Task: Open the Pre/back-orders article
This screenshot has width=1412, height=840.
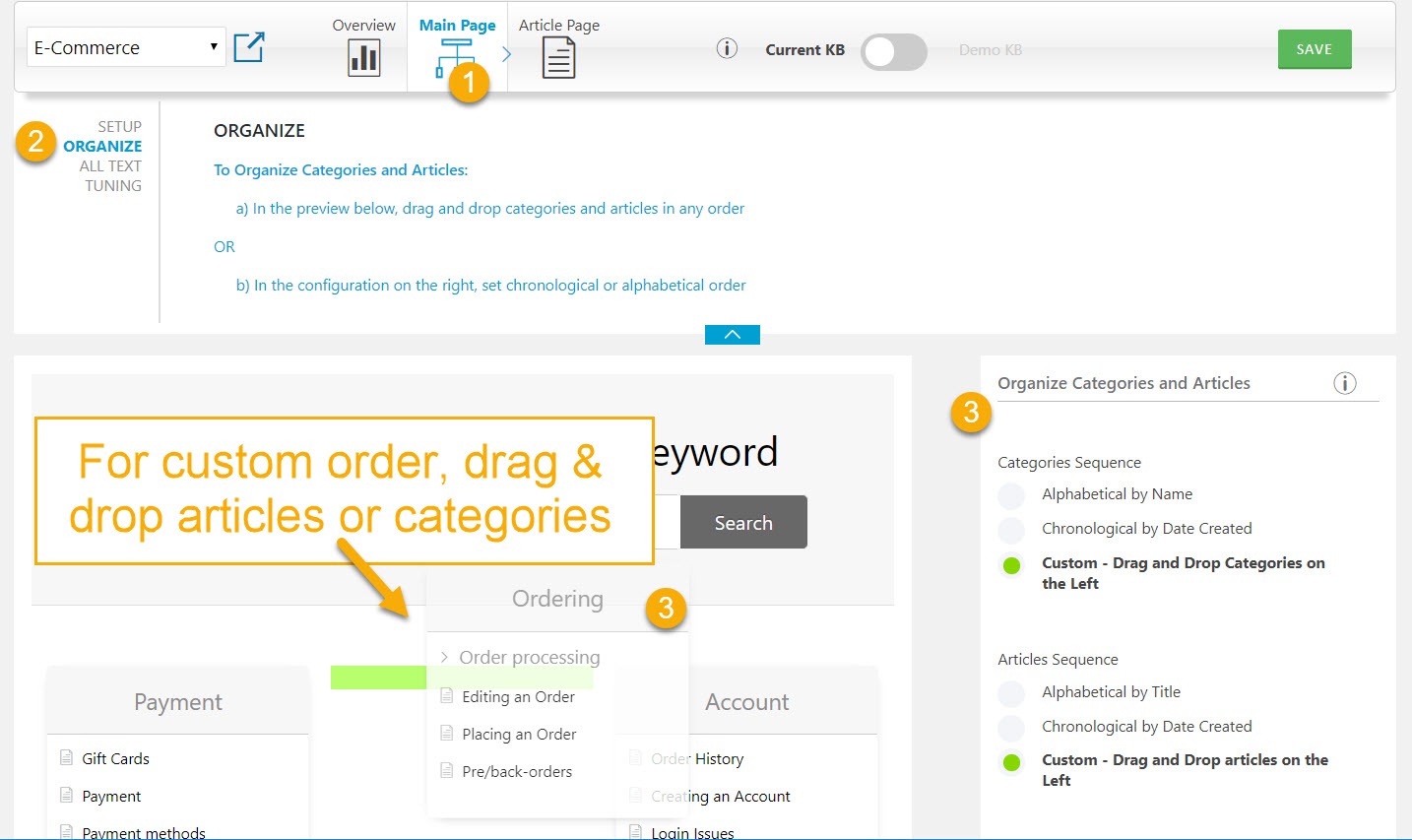Action: click(517, 771)
